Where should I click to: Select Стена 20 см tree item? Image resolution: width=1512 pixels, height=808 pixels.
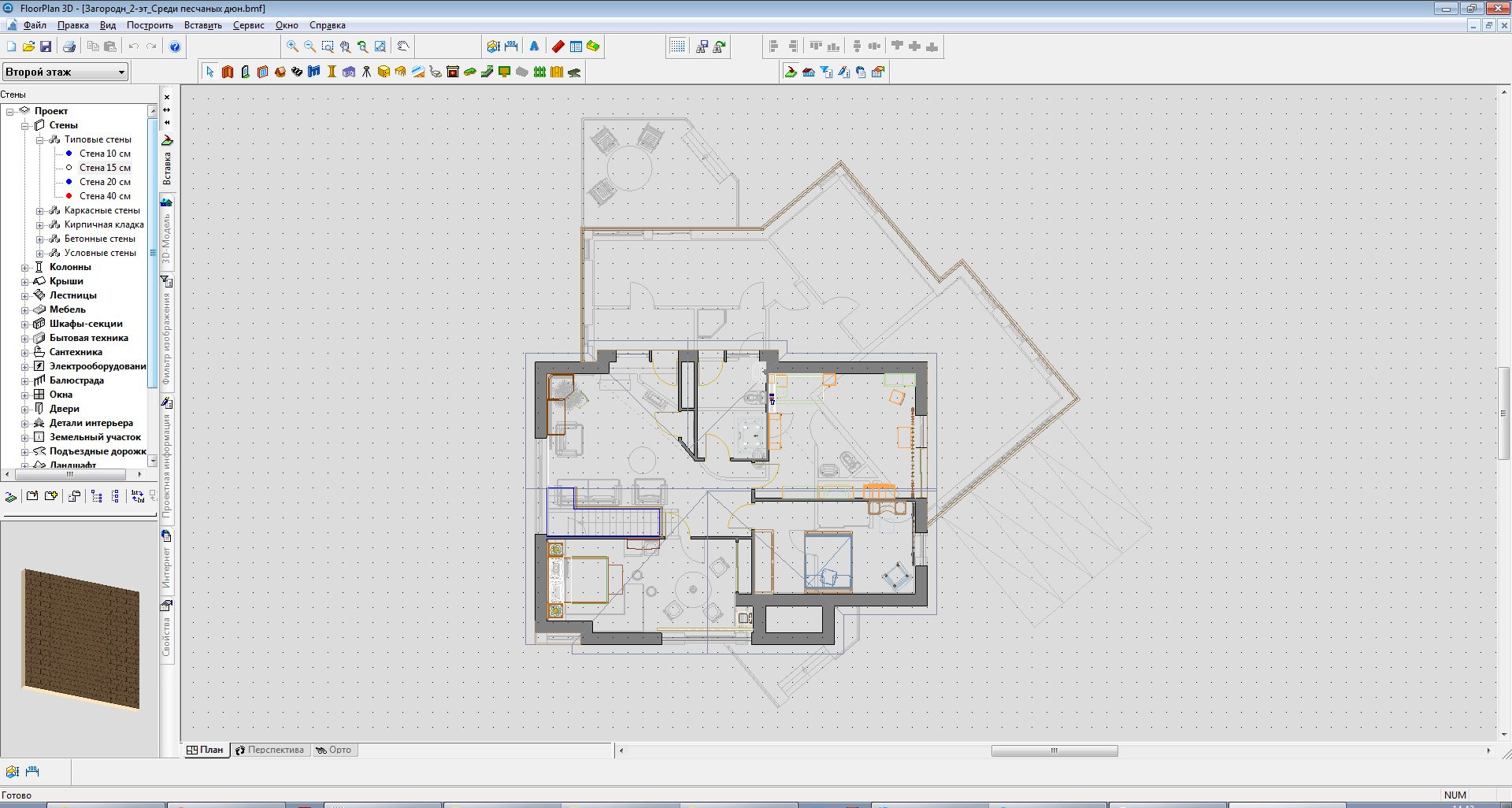[105, 182]
